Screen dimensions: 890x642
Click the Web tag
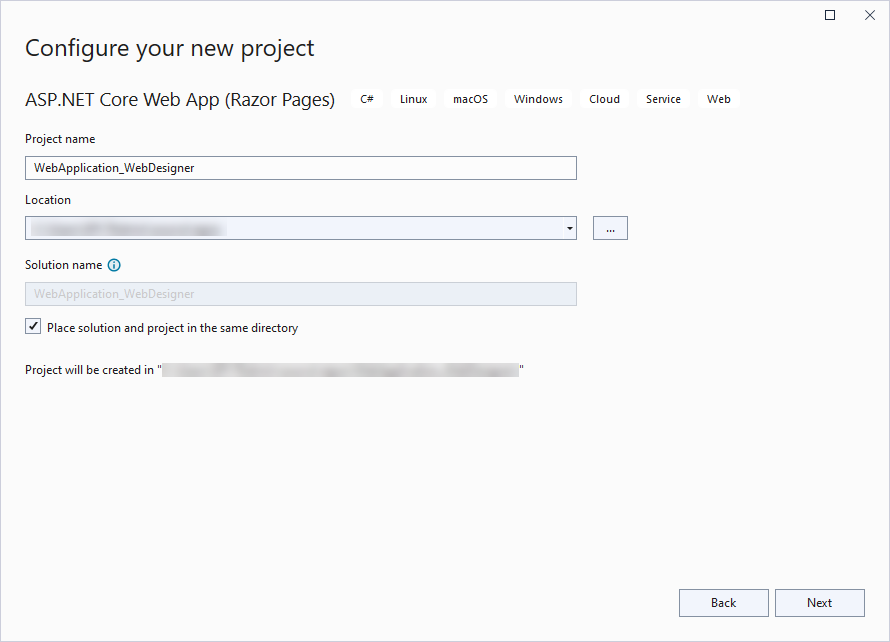coord(719,99)
